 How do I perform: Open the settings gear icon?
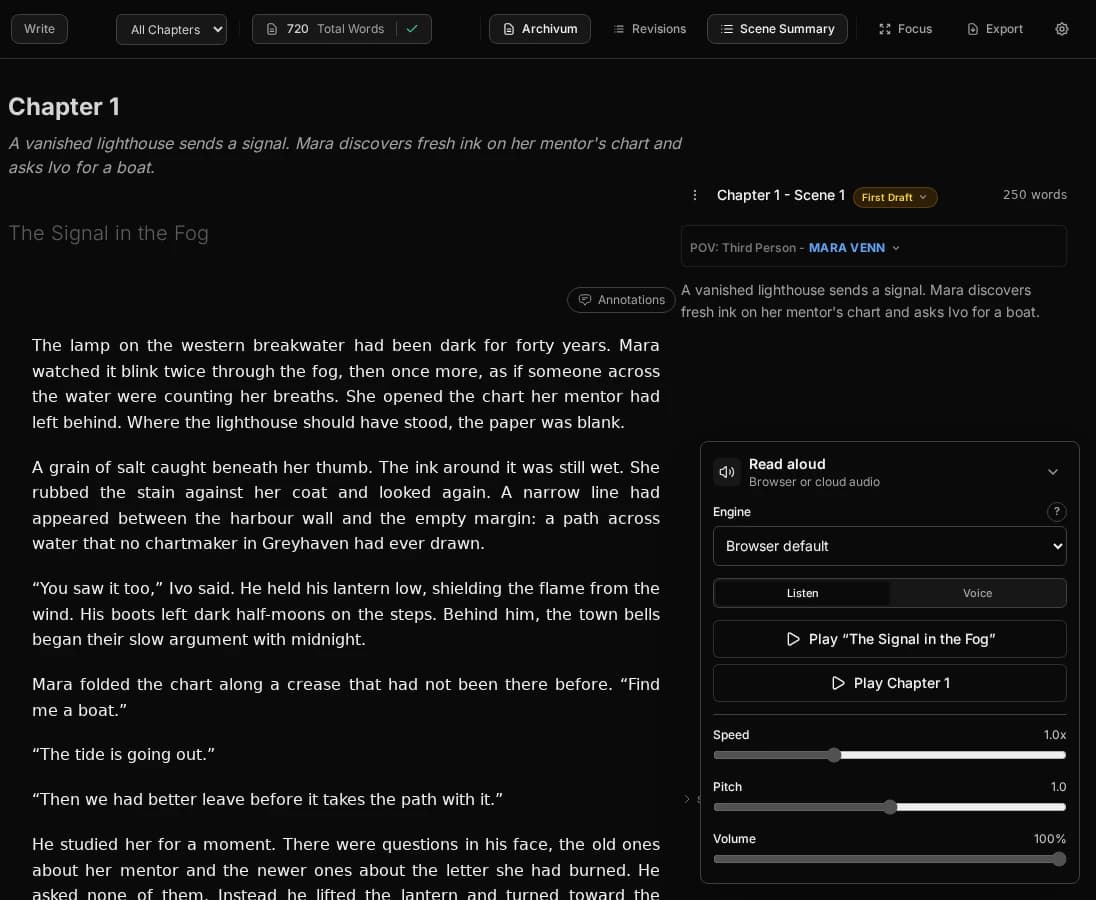[1061, 29]
